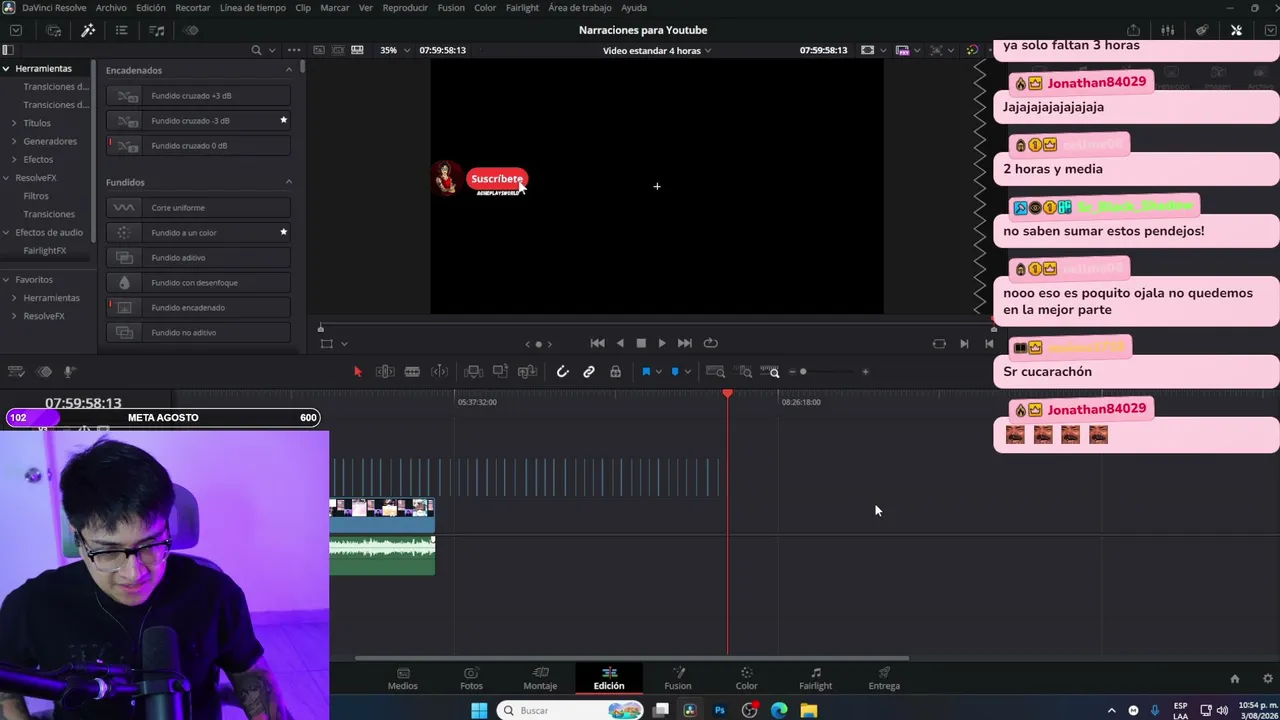The height and width of the screenshot is (720, 1280).
Task: Open the Effects library magic wand panel
Action: 88,30
